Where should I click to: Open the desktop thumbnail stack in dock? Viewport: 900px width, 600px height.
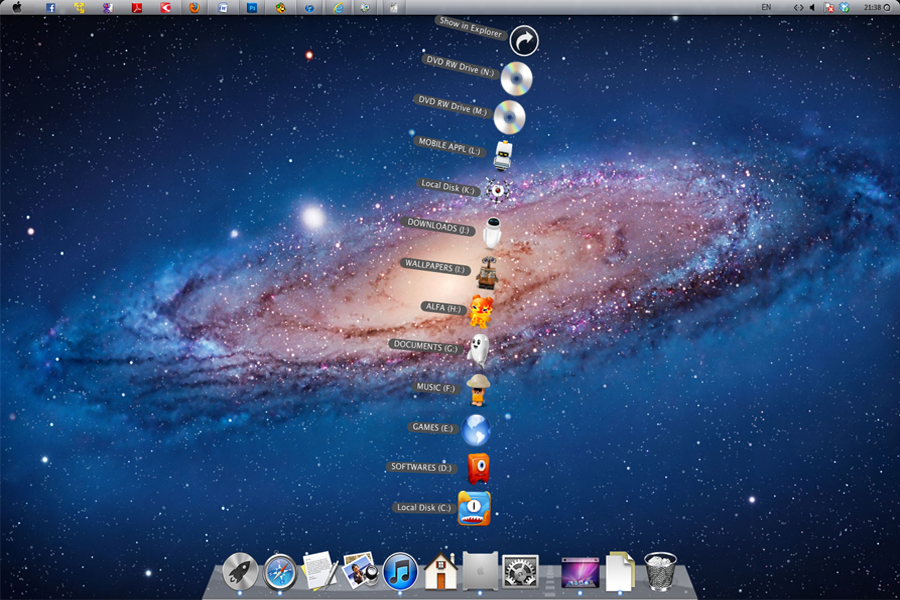point(580,573)
